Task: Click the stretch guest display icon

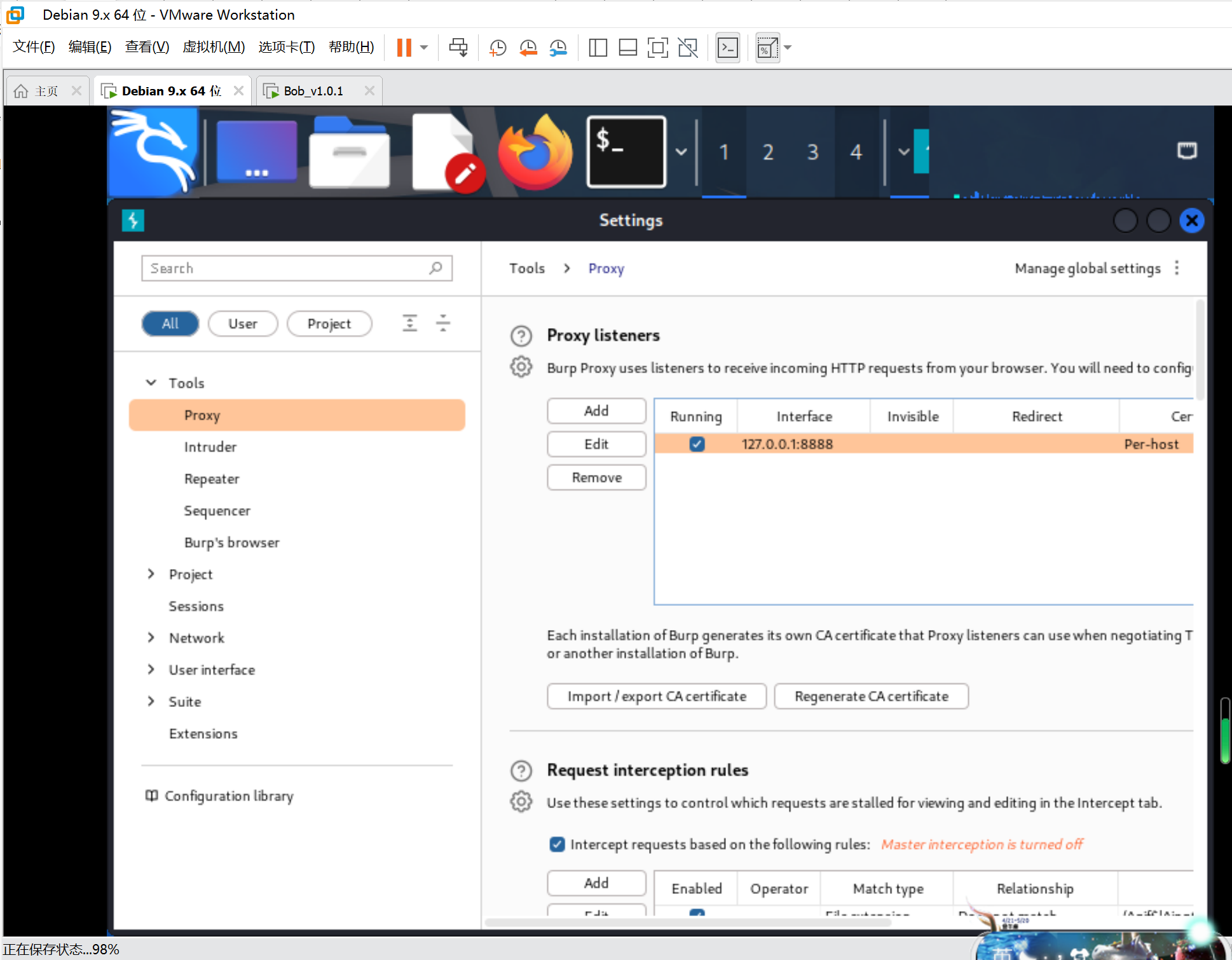Action: tap(767, 48)
